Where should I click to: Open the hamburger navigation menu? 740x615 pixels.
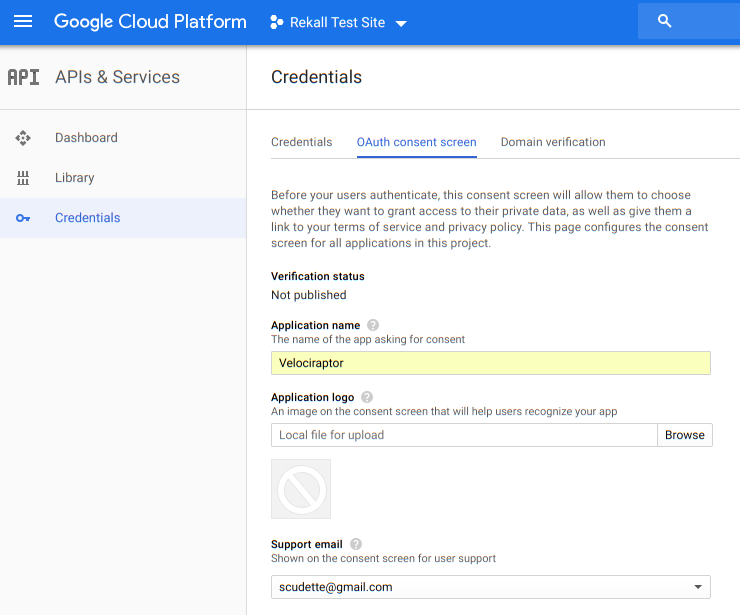22,22
